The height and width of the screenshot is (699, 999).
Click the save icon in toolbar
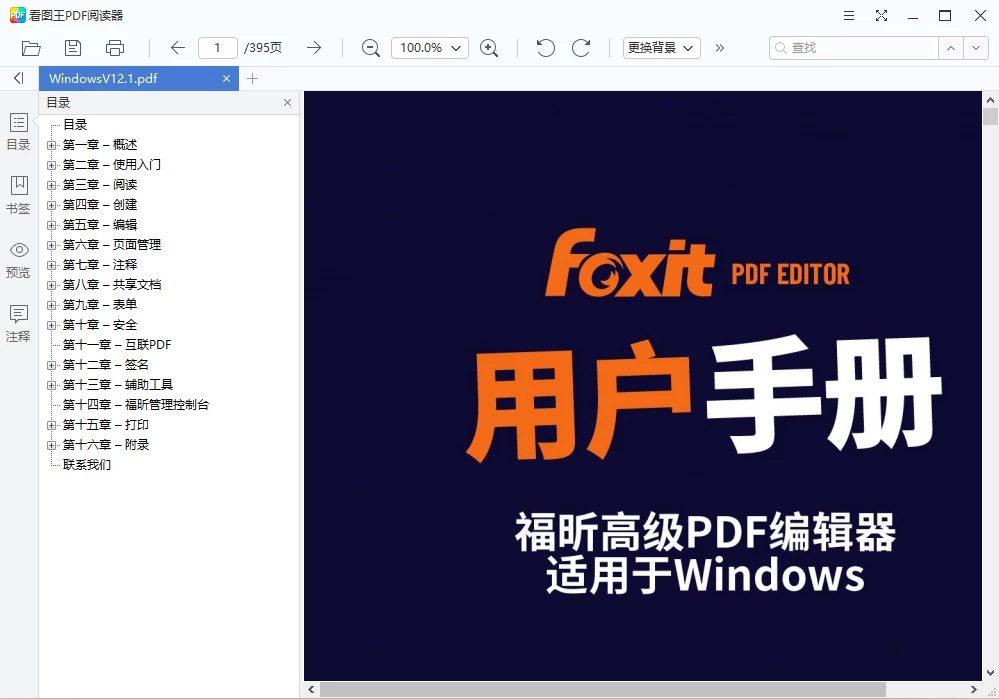(73, 48)
